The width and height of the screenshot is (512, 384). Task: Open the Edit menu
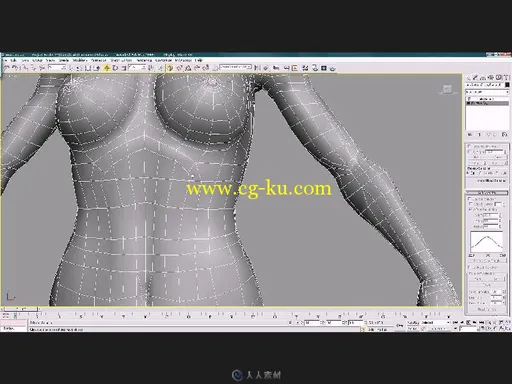(13, 60)
